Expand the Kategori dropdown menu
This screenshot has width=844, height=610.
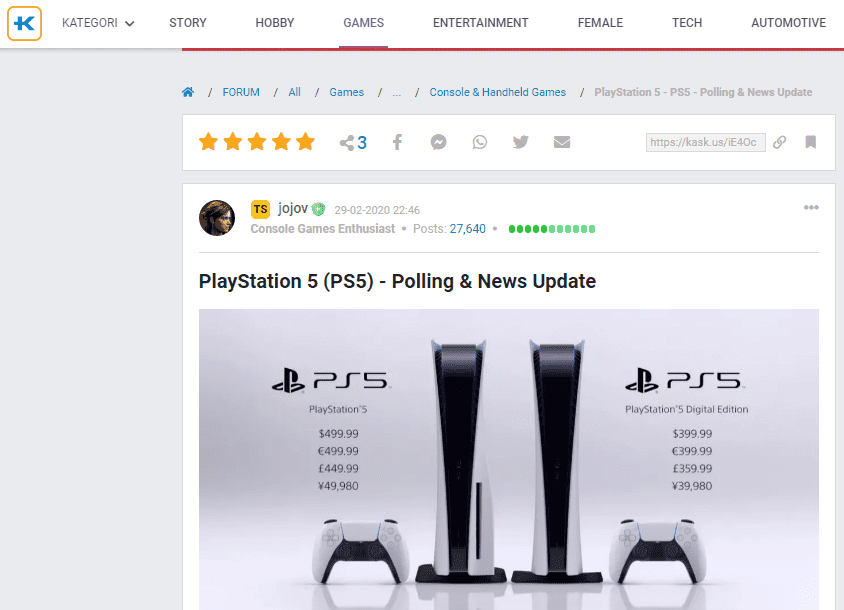tap(98, 23)
